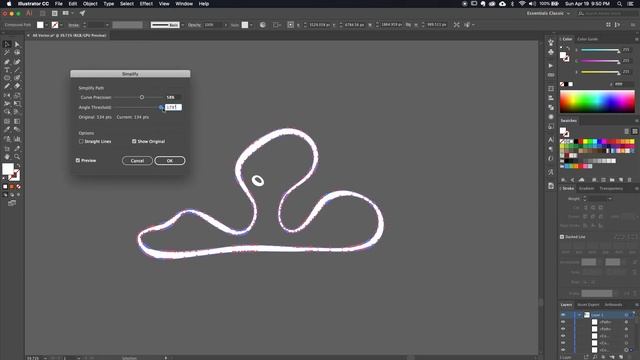Screen dimensions: 640x360
Task: Toggle the Straight Lines checkbox
Action: [x=81, y=141]
